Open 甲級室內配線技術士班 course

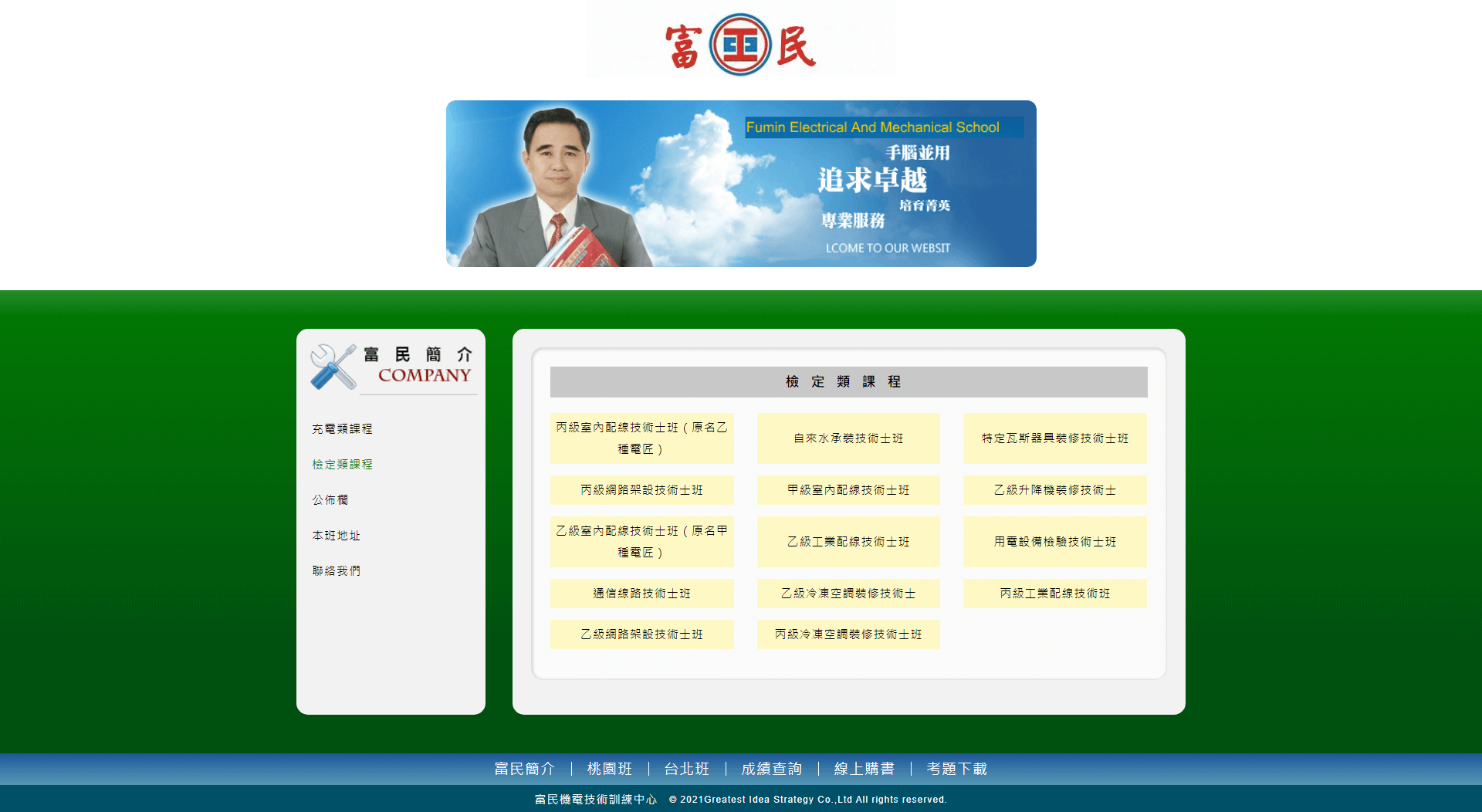click(848, 490)
